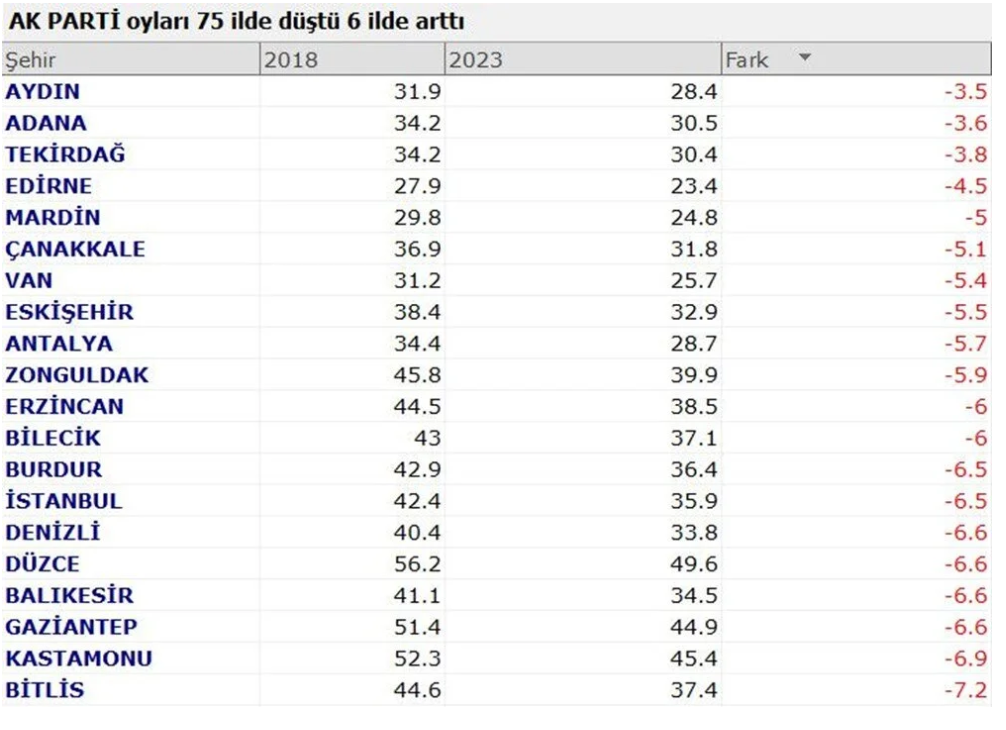
Task: Sort by the 2023 column header
Action: pyautogui.click(x=476, y=60)
